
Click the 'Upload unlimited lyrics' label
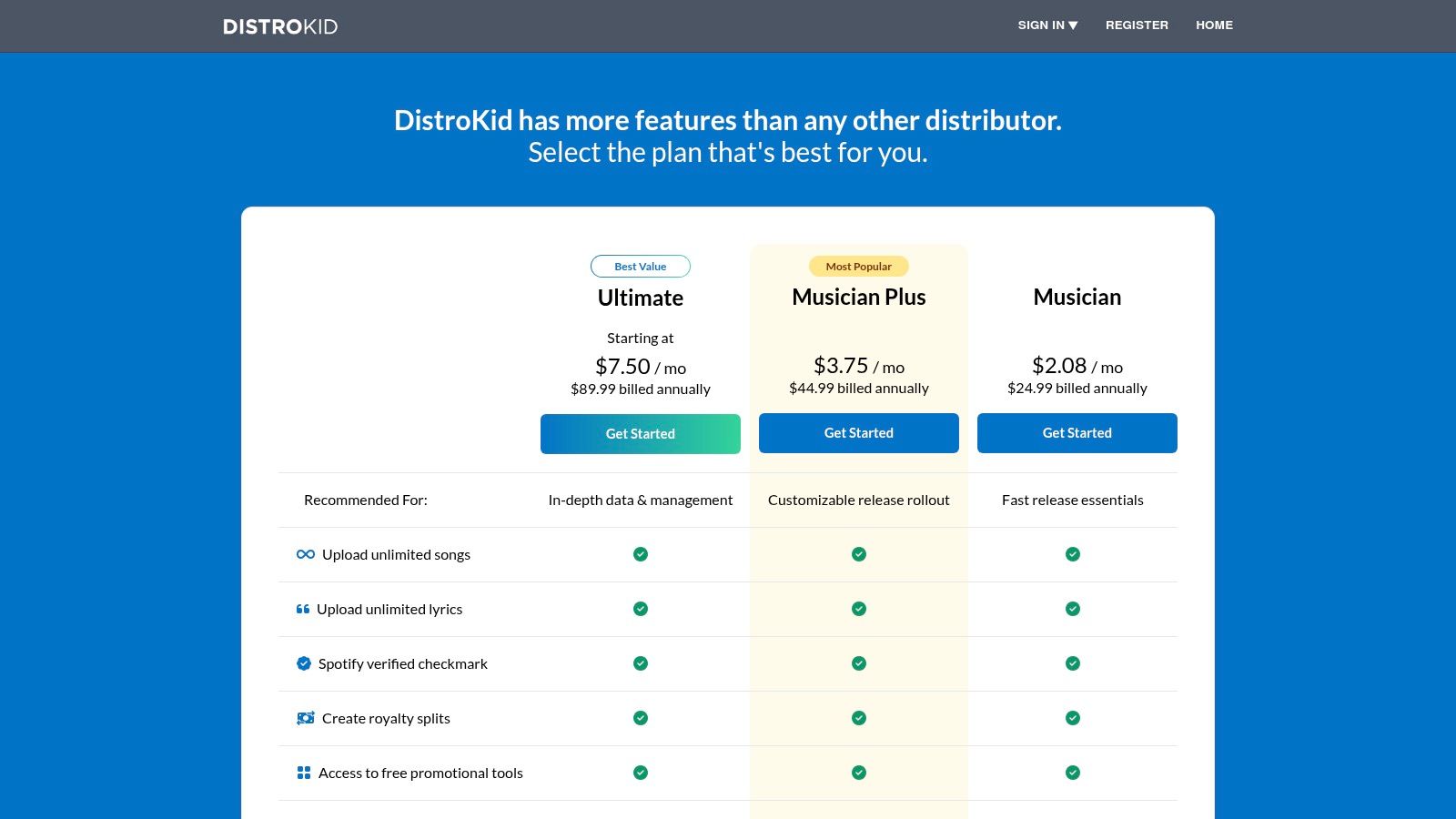click(389, 610)
